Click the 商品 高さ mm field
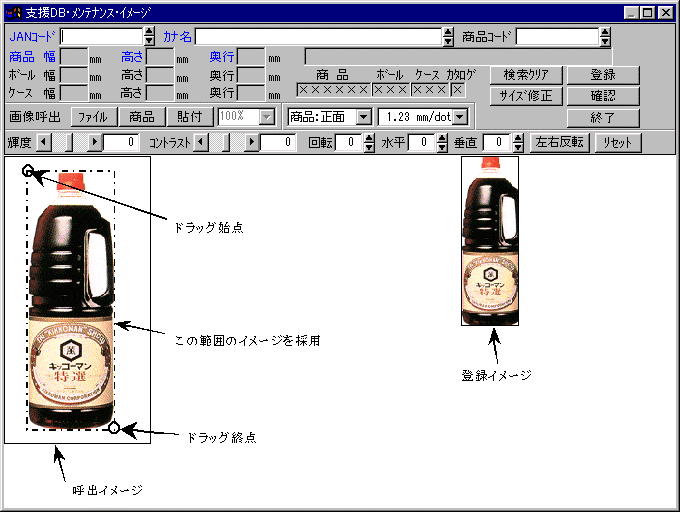Image resolution: width=680 pixels, height=512 pixels. click(160, 57)
